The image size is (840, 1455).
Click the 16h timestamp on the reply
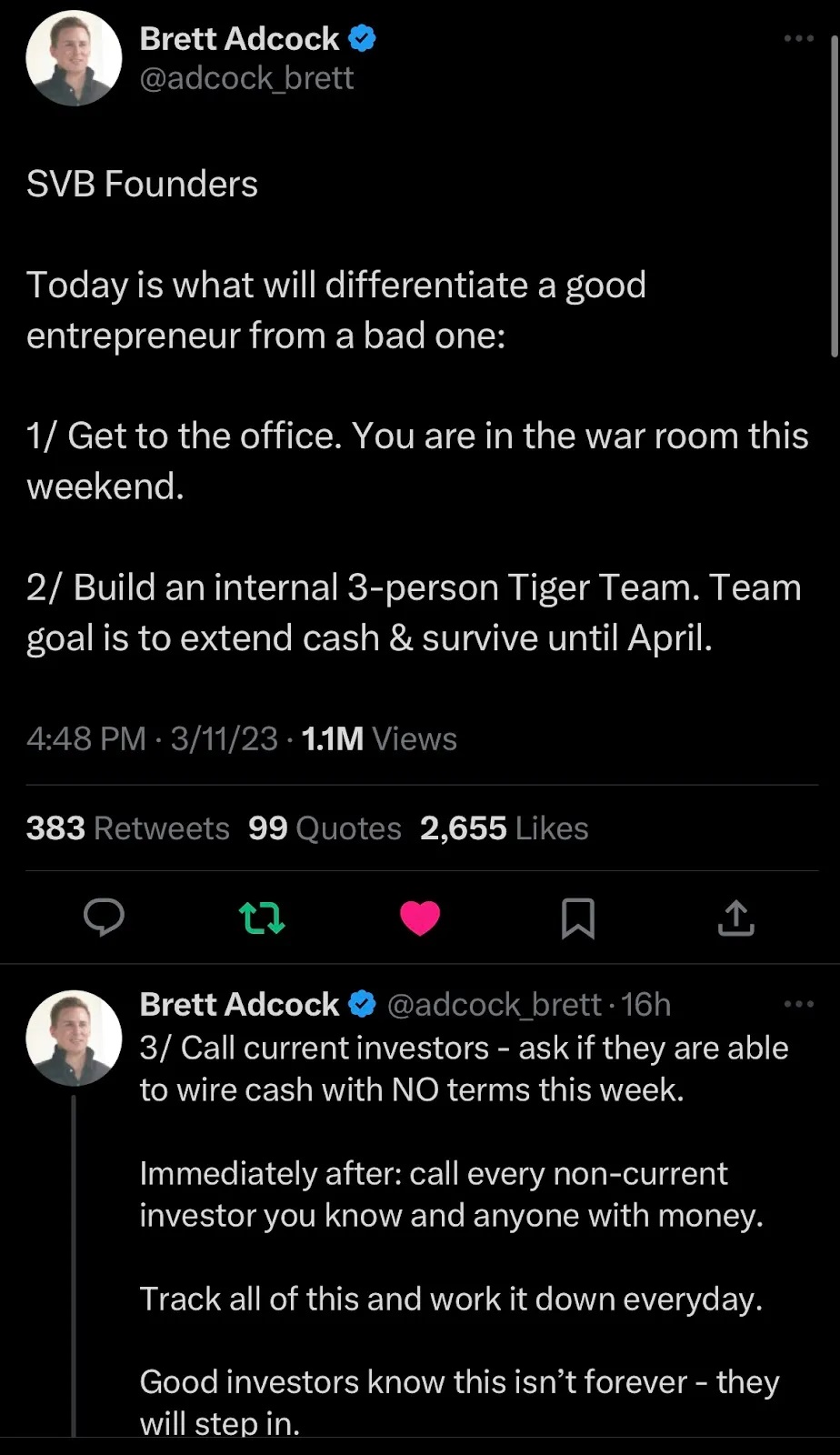646,1005
